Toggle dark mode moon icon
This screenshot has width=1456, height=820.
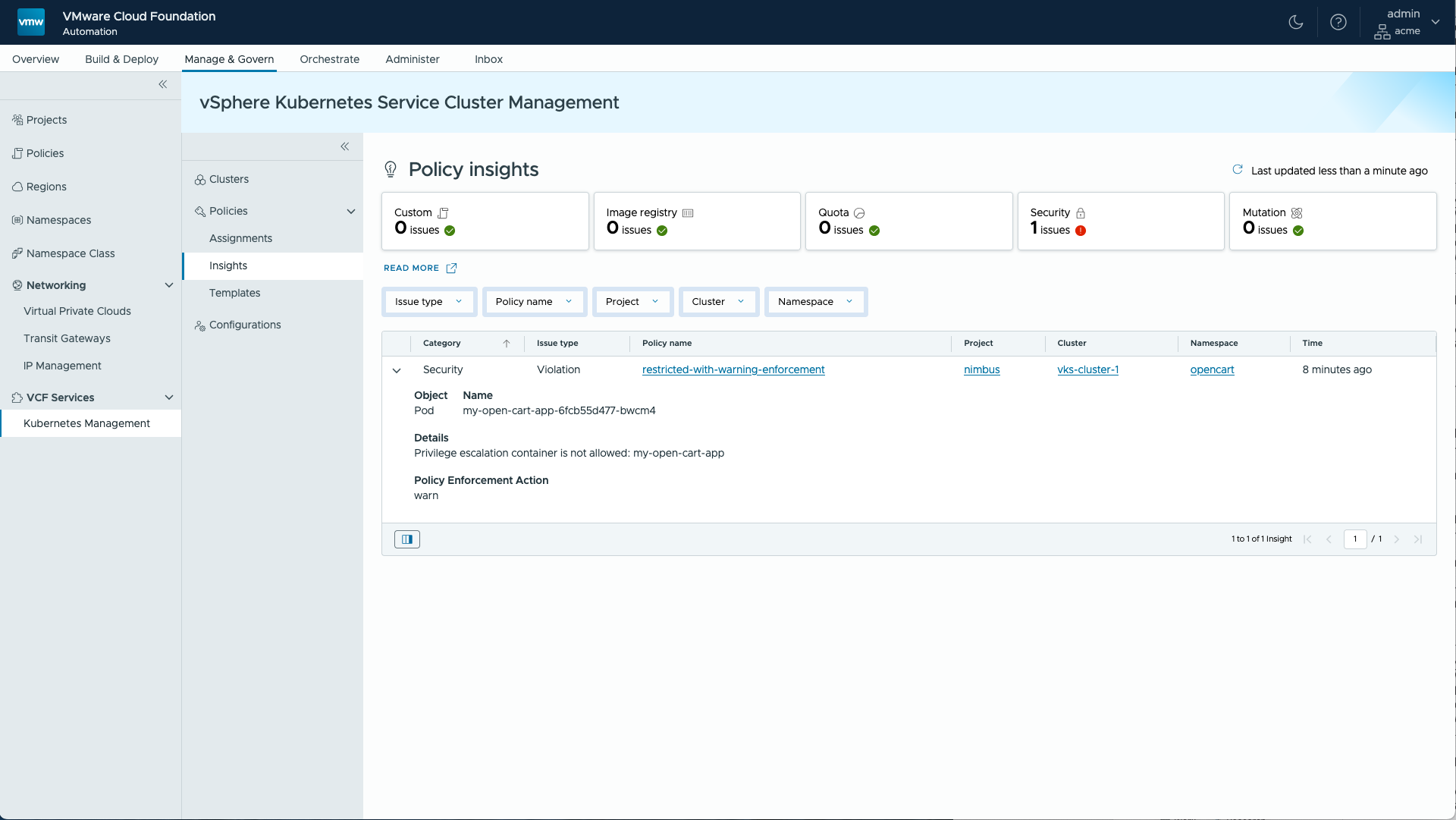point(1296,22)
